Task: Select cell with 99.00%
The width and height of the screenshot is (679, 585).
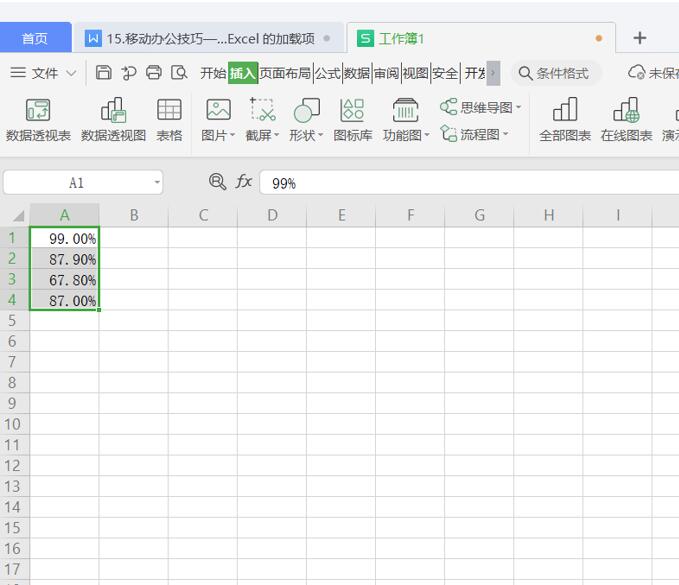Action: coord(65,238)
